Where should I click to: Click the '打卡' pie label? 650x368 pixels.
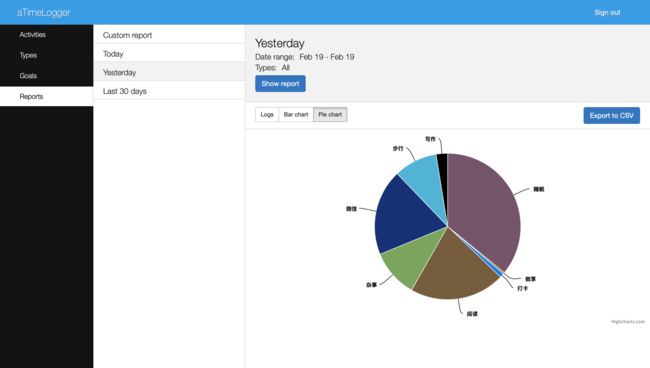pyautogui.click(x=522, y=288)
